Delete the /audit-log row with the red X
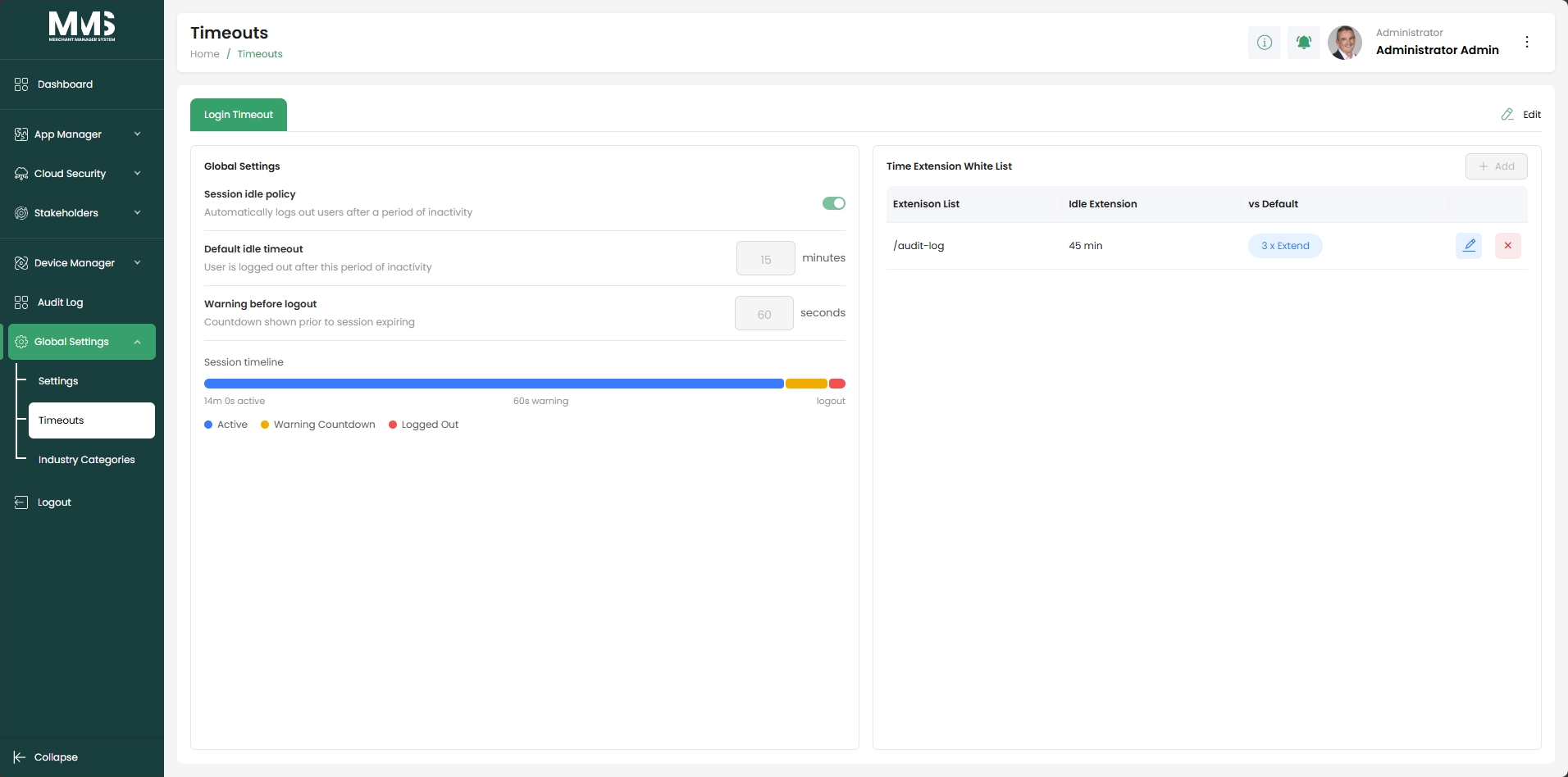 (1508, 246)
